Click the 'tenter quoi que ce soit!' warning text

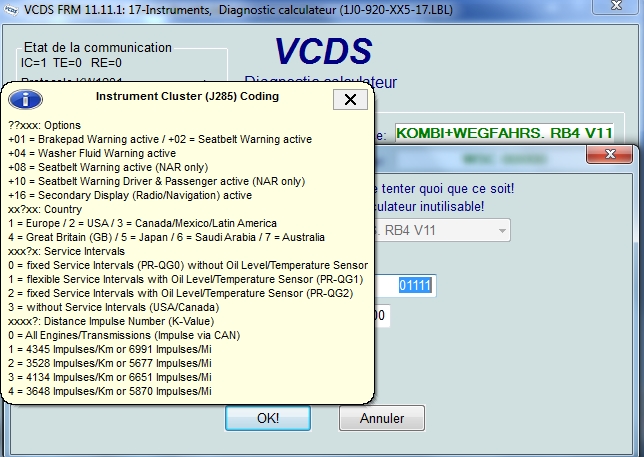pos(448,188)
